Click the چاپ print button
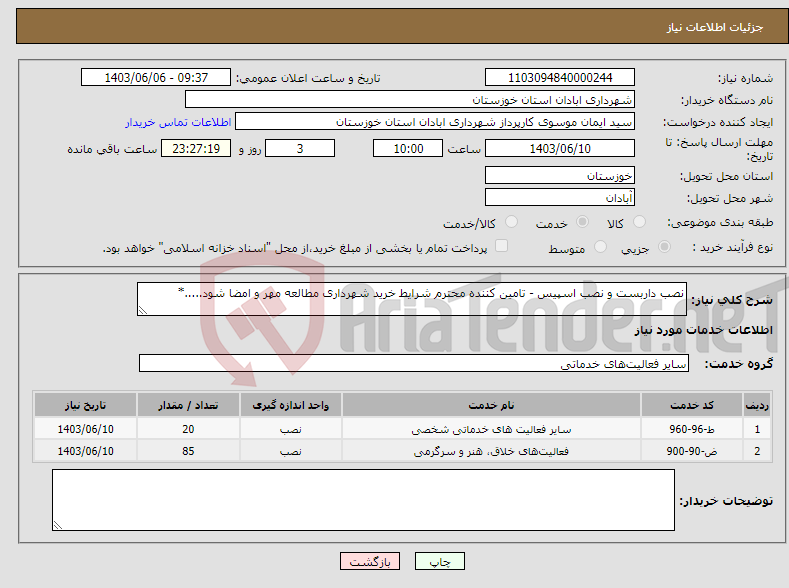This screenshot has height=588, width=789. pos(440,561)
